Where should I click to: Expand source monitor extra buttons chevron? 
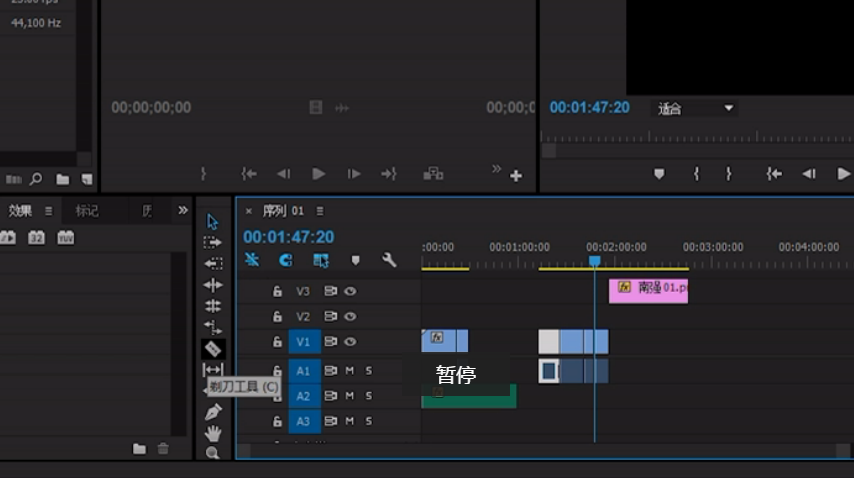(496, 169)
